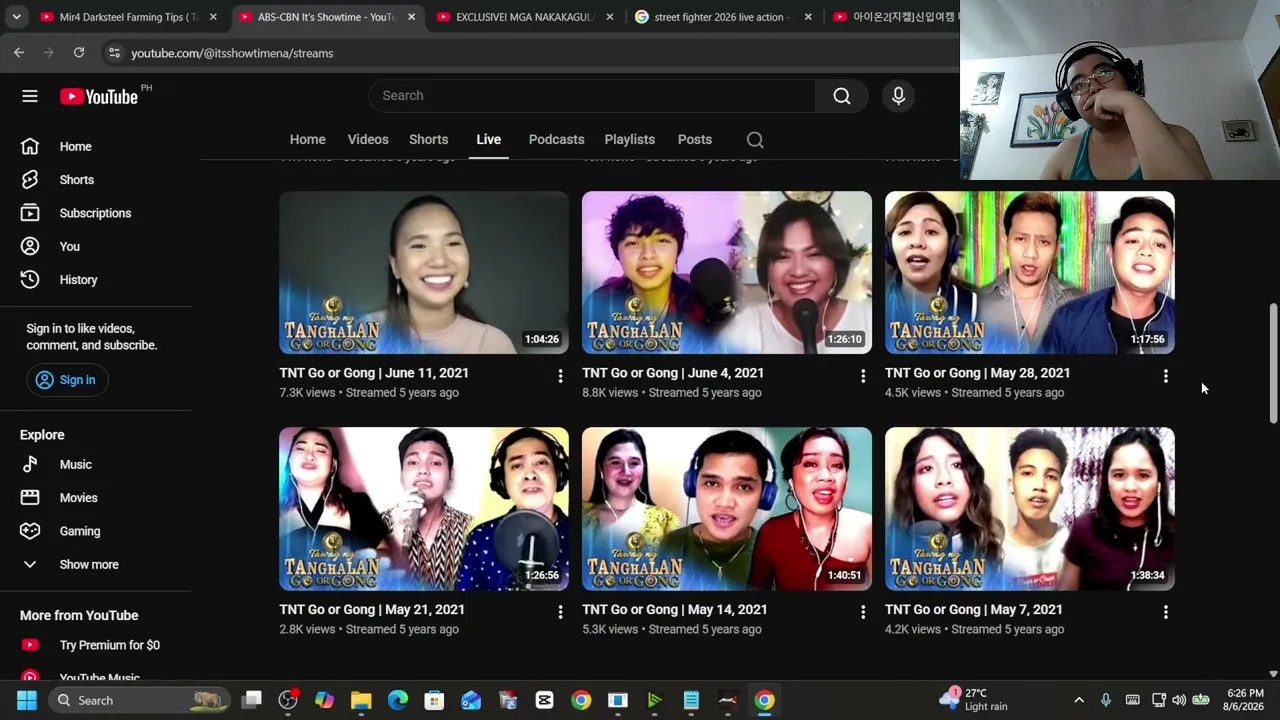Open options menu for TNT June 11, 2021 video
This screenshot has width=1280, height=720.
(560, 376)
